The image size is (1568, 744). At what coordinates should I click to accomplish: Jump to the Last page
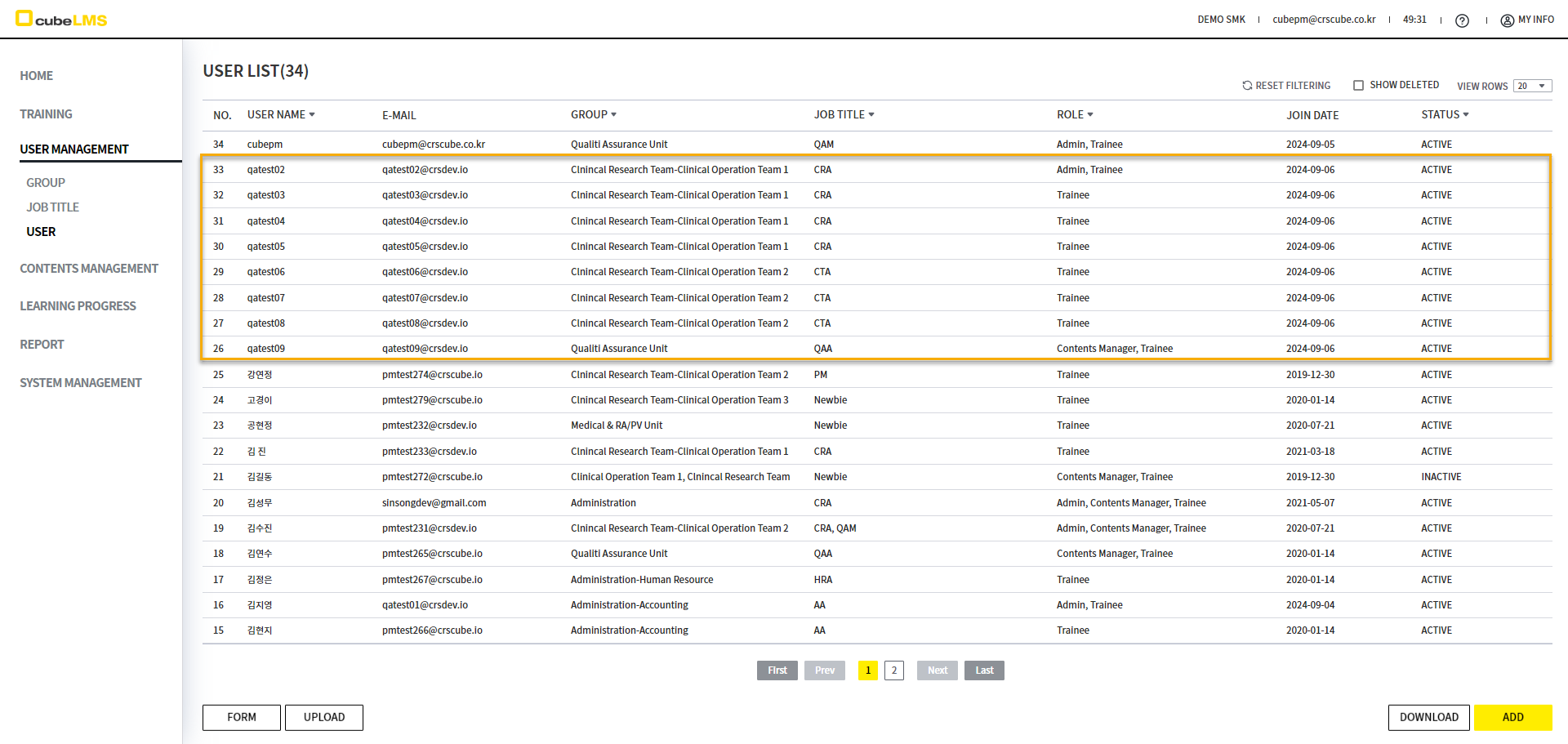(984, 670)
